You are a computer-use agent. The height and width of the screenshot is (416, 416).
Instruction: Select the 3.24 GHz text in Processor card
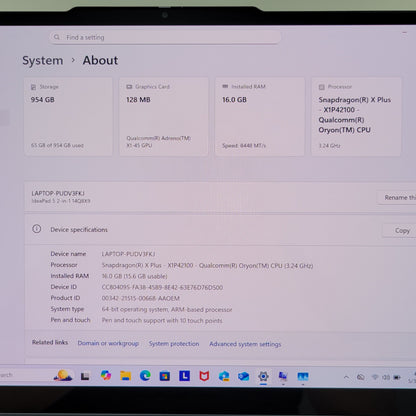pyautogui.click(x=329, y=146)
